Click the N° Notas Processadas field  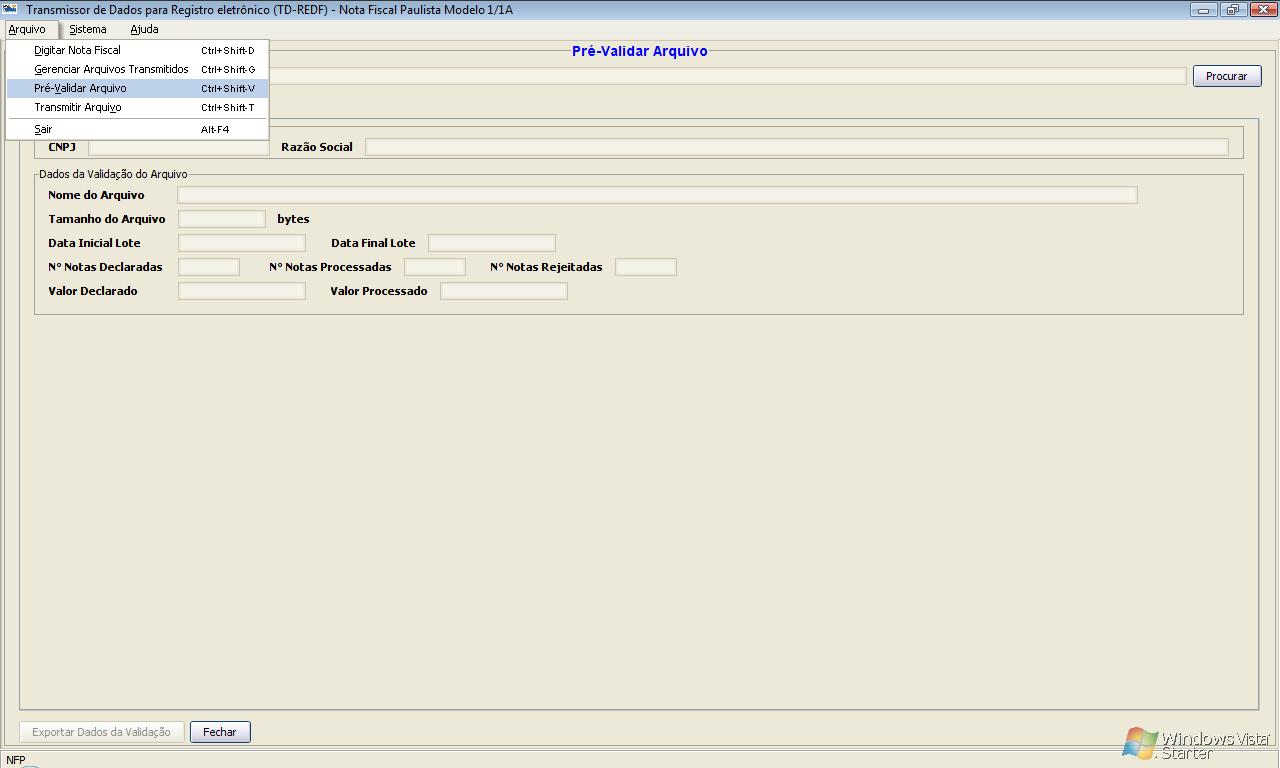coord(435,267)
